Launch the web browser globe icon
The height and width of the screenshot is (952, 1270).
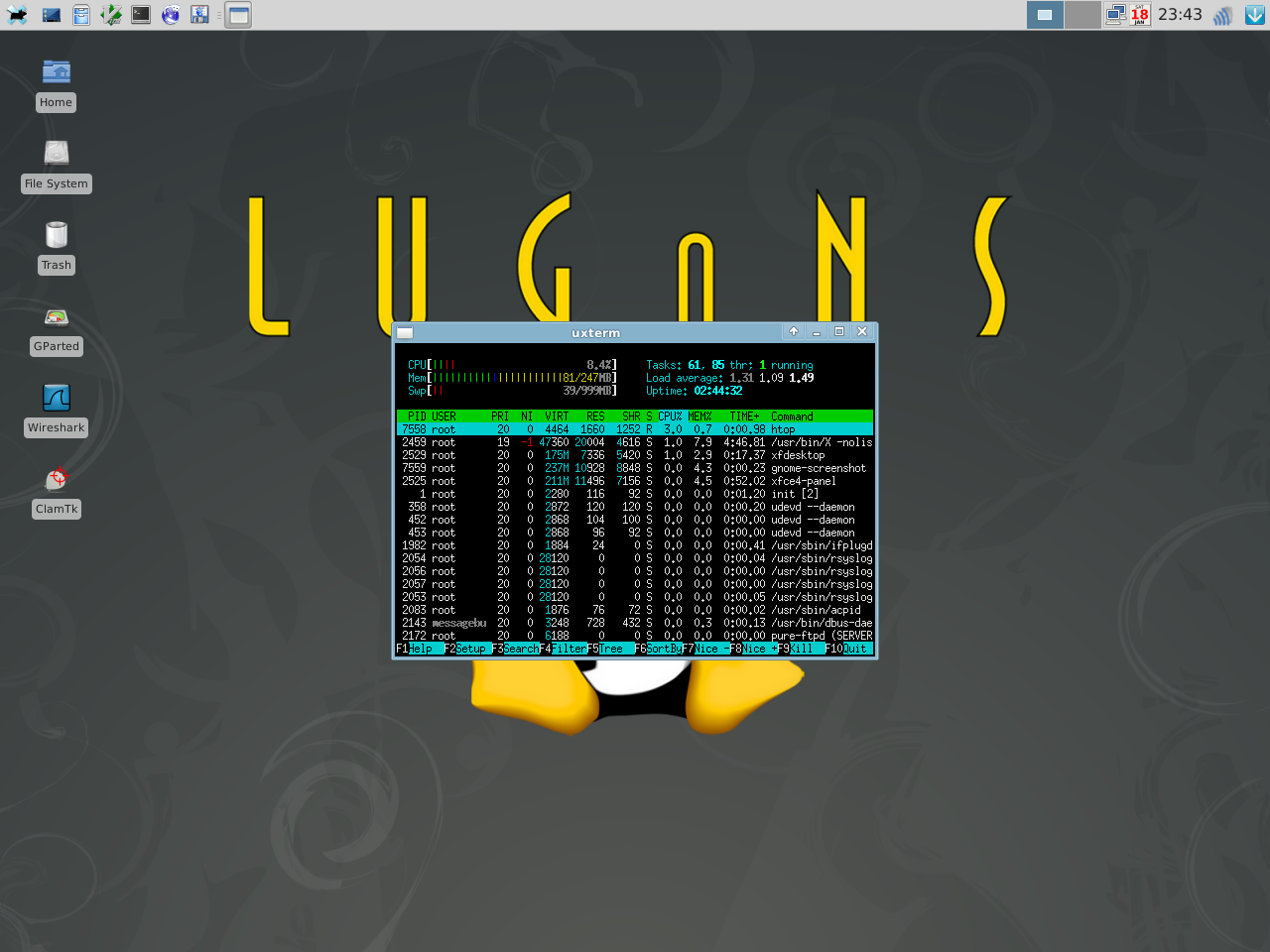171,15
